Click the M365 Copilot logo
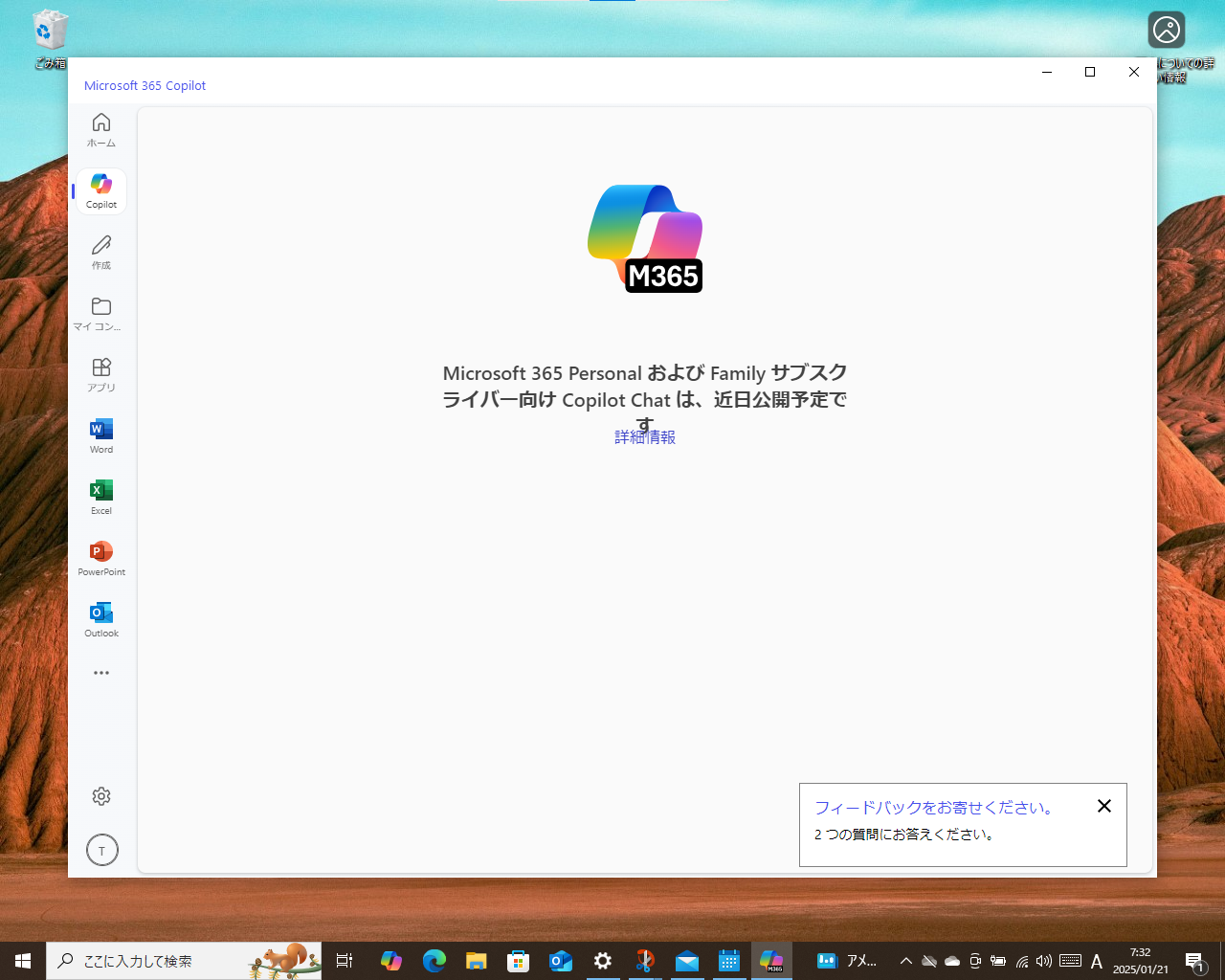This screenshot has height=980, width=1225. 645,238
